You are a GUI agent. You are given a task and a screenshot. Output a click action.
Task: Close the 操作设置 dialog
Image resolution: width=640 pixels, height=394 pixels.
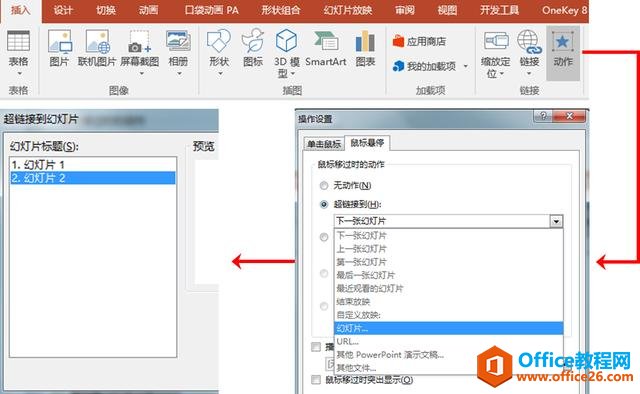pyautogui.click(x=569, y=116)
